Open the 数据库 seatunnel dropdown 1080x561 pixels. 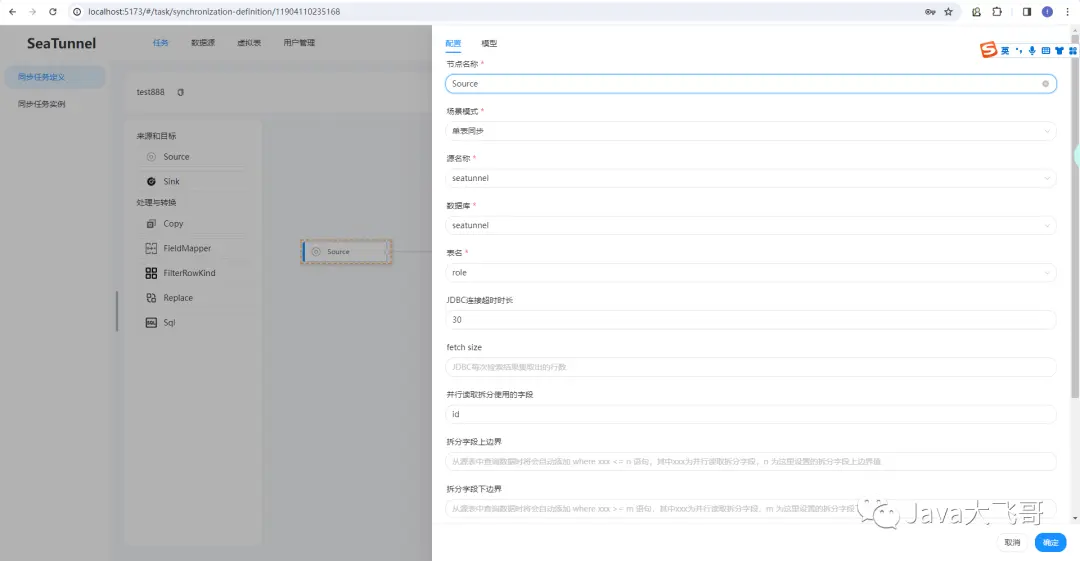pos(751,225)
